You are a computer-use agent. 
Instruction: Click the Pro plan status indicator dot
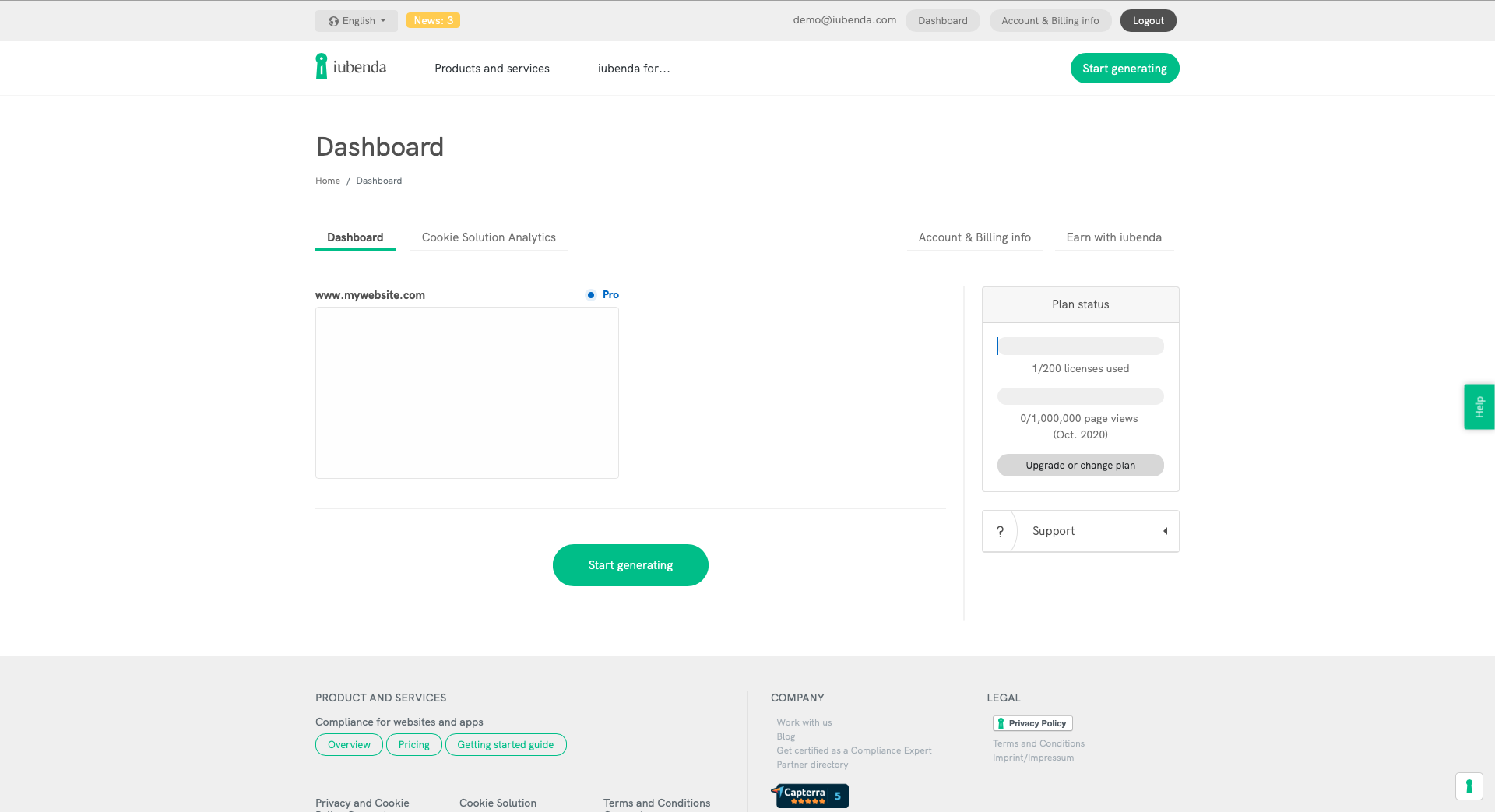click(x=591, y=295)
